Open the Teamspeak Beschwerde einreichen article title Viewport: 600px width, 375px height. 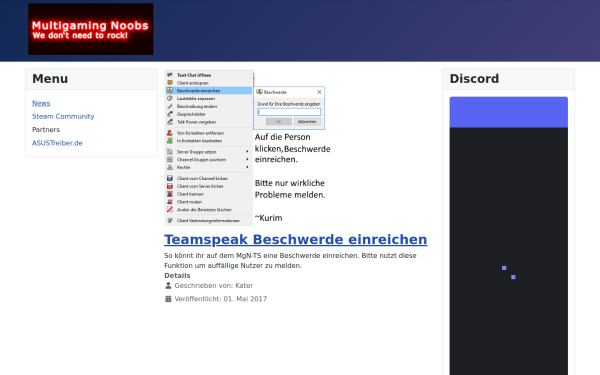coord(295,239)
